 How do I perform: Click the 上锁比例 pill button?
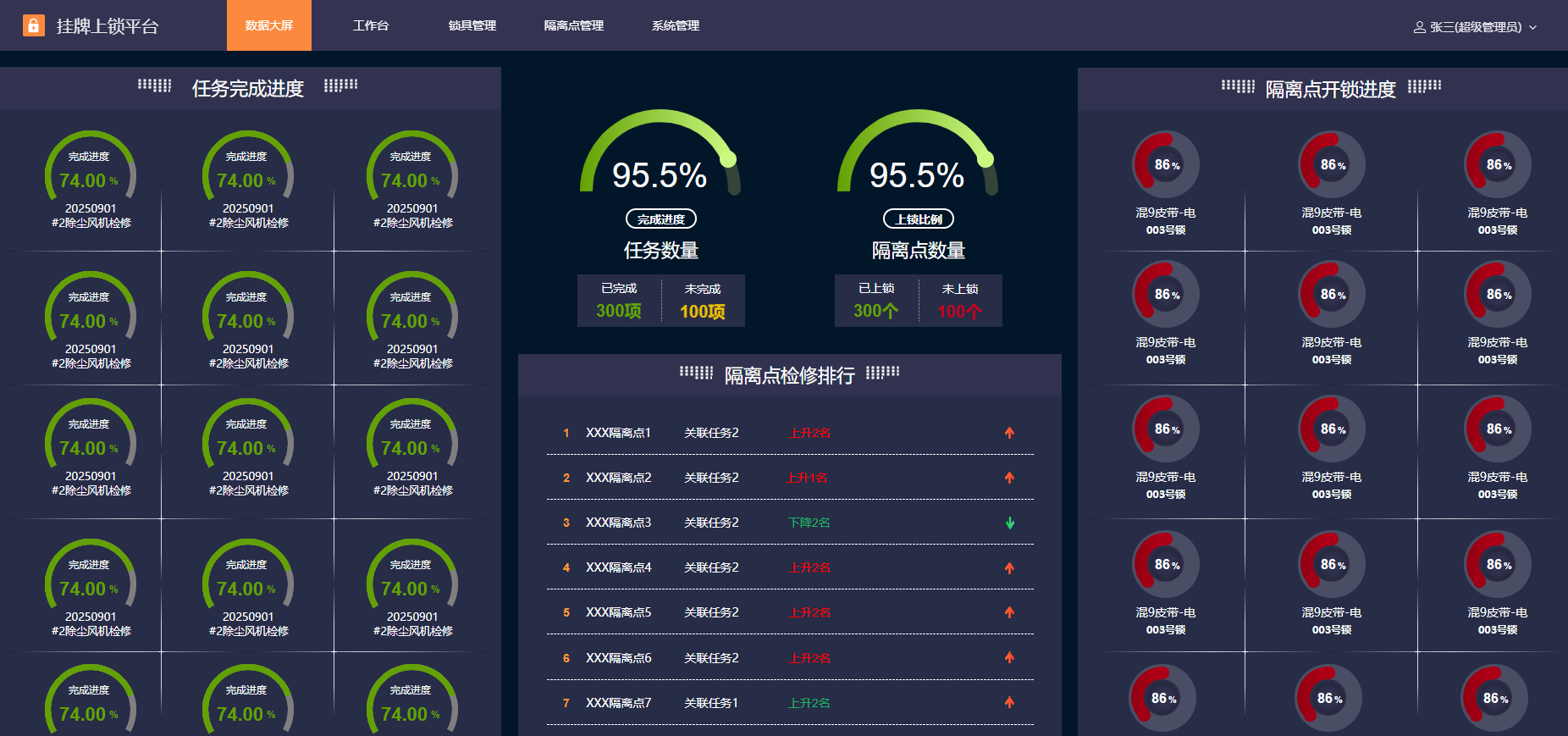pyautogui.click(x=919, y=219)
